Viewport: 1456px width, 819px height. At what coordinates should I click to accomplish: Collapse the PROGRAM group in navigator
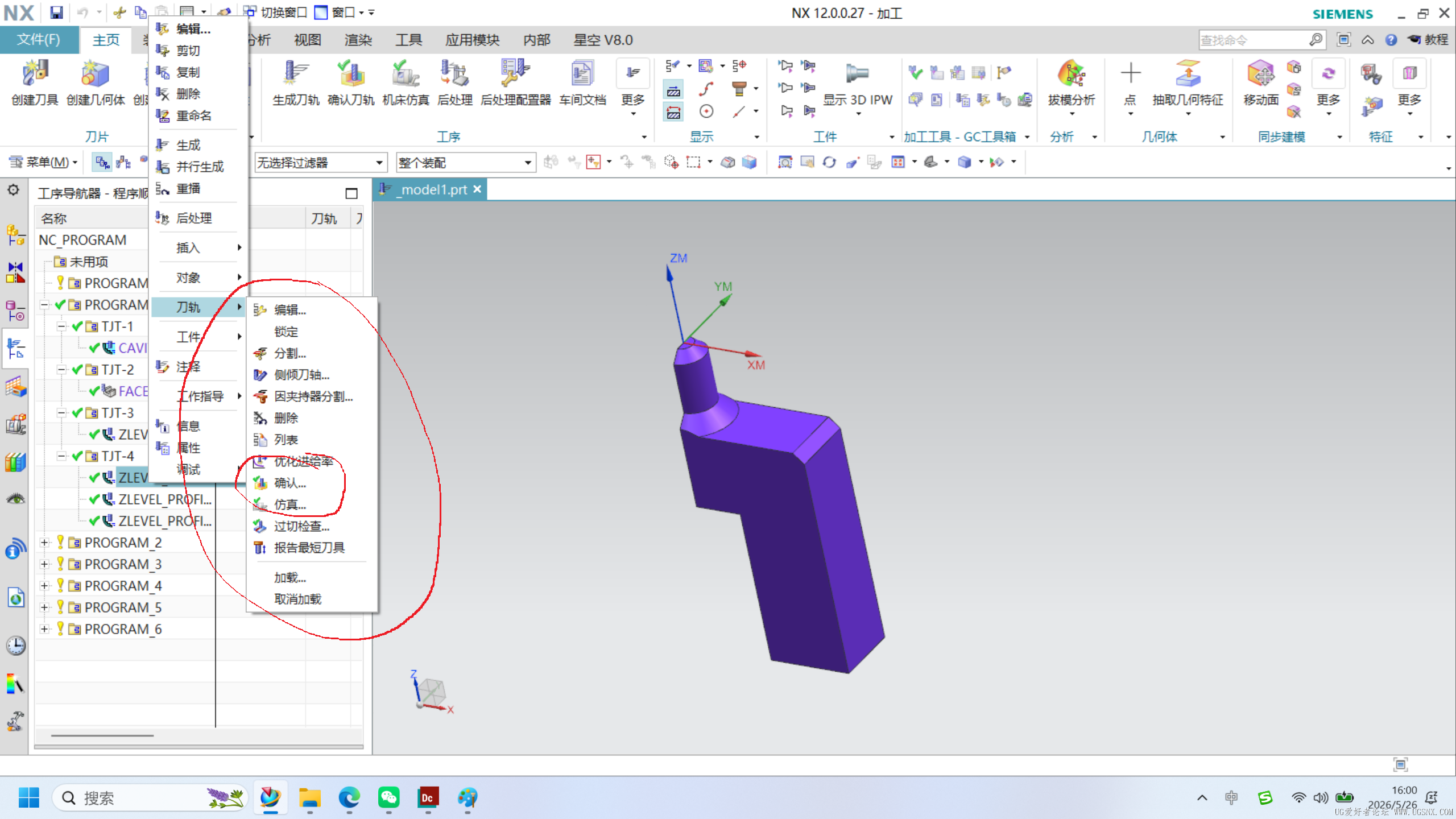(x=44, y=305)
